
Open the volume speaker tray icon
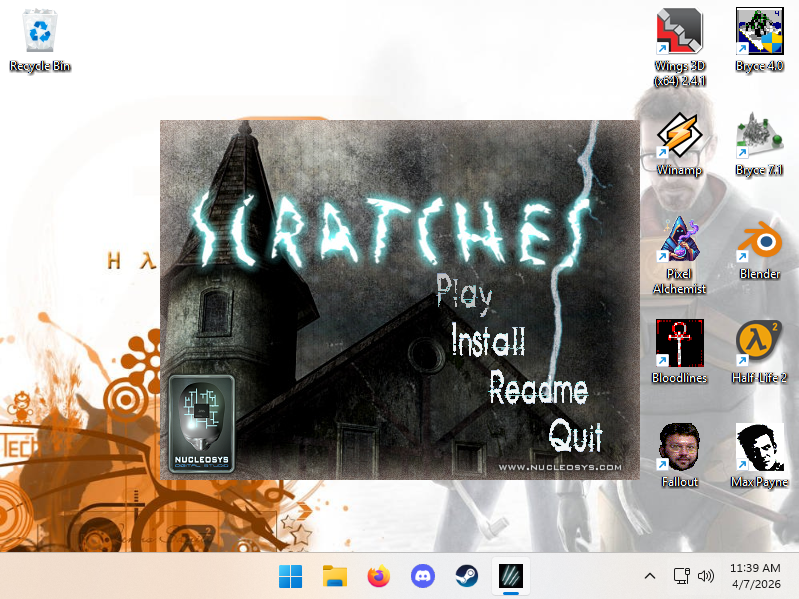pos(706,576)
